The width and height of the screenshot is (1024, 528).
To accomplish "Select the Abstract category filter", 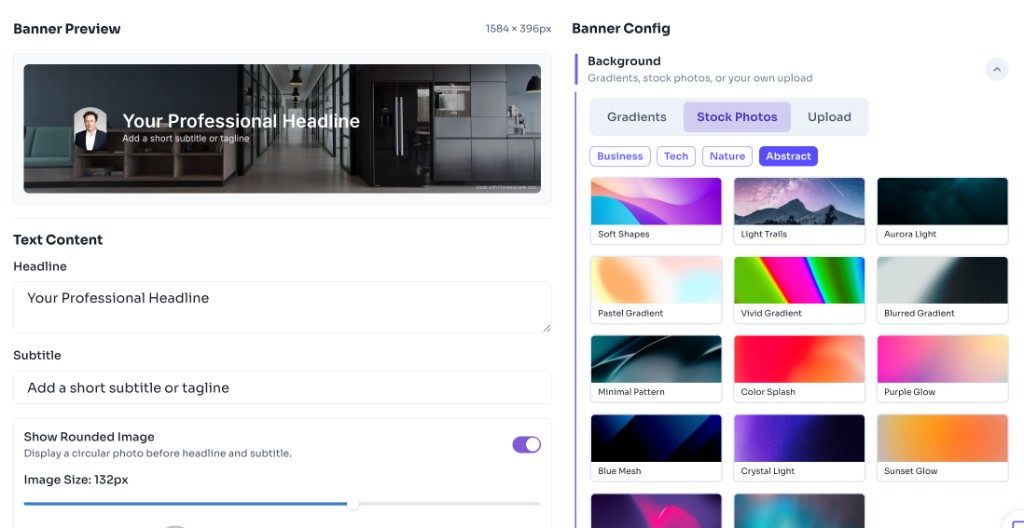I will coord(788,156).
